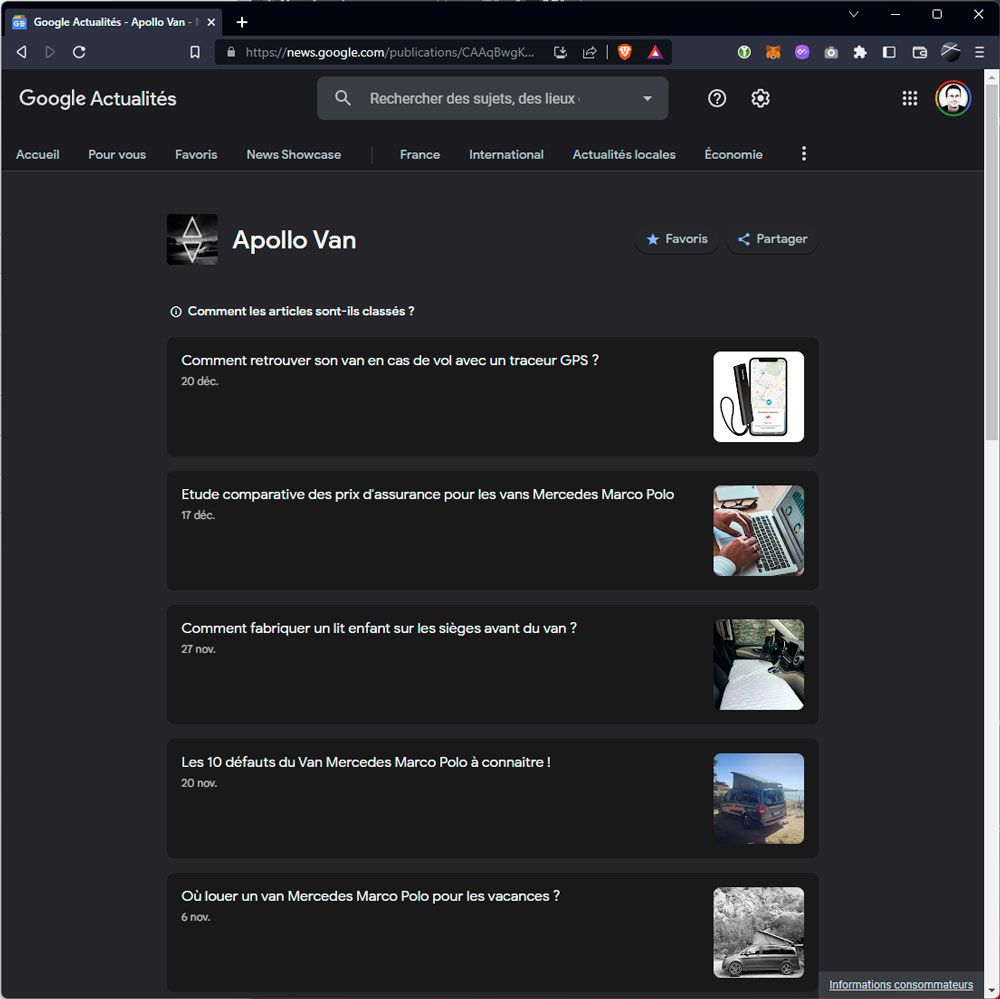The width and height of the screenshot is (1000, 999).
Task: Go to the Accueil tab
Action: coord(38,154)
